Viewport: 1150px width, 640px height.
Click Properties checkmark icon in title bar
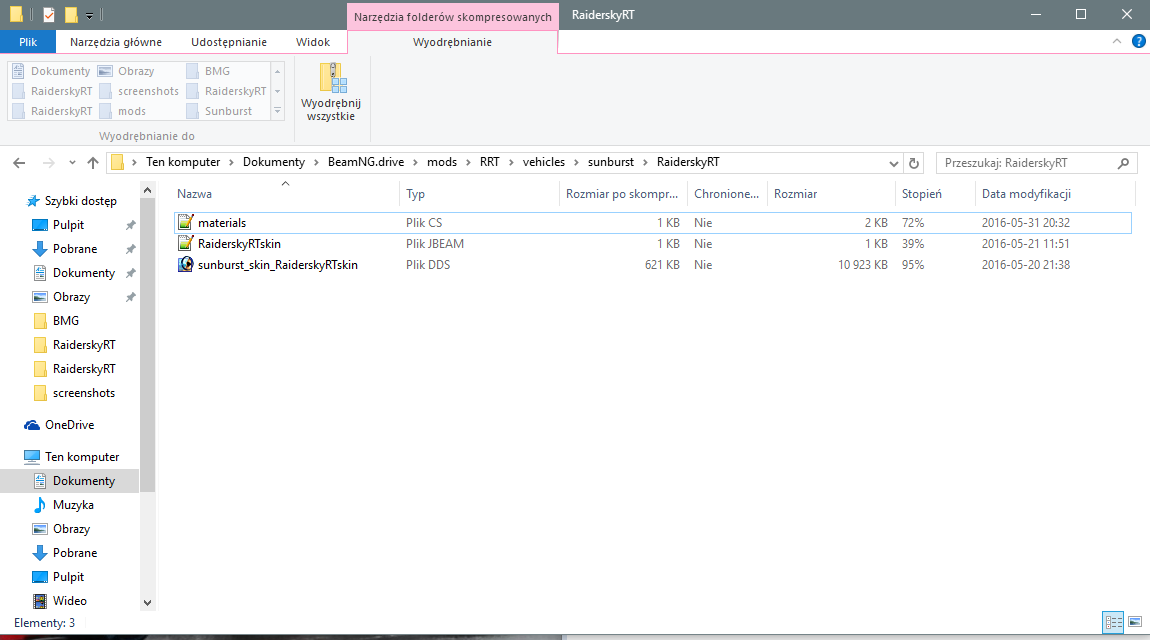(x=48, y=15)
